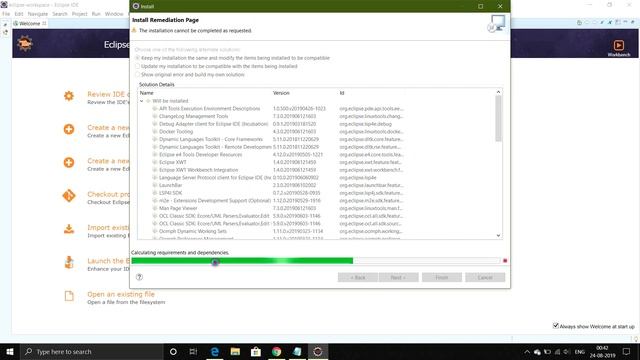Select Keep my installation the same radio option

click(x=138, y=58)
